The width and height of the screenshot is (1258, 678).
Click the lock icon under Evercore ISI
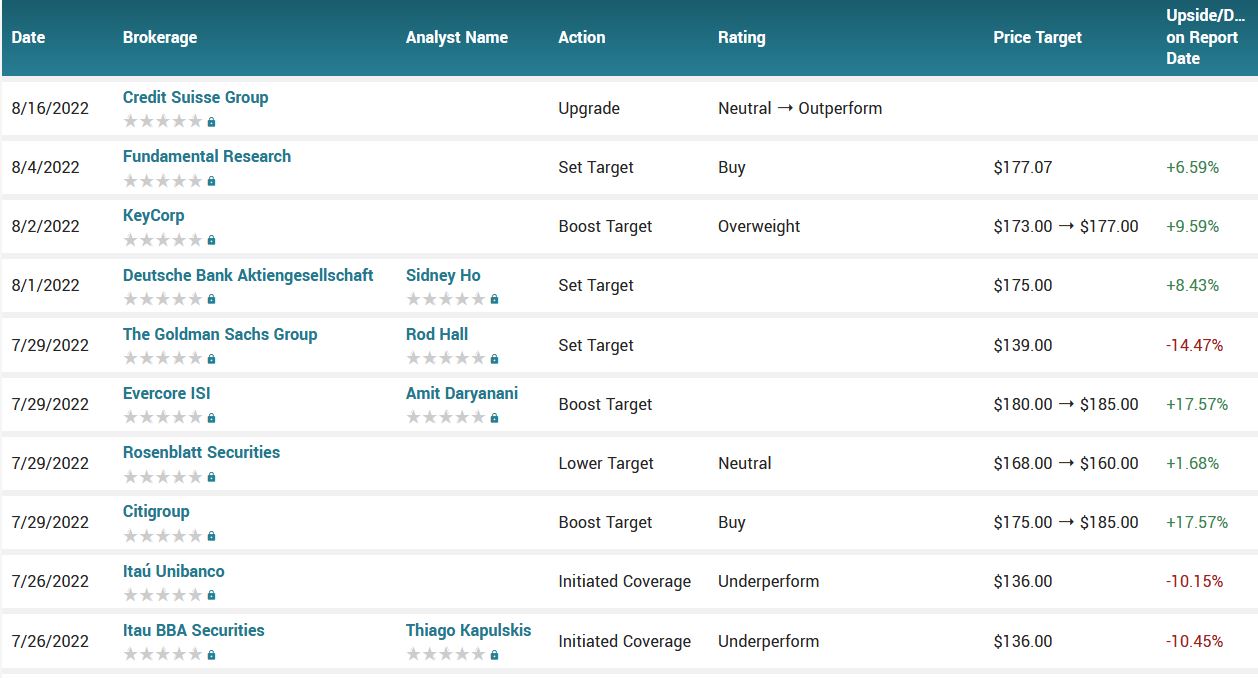(x=211, y=418)
